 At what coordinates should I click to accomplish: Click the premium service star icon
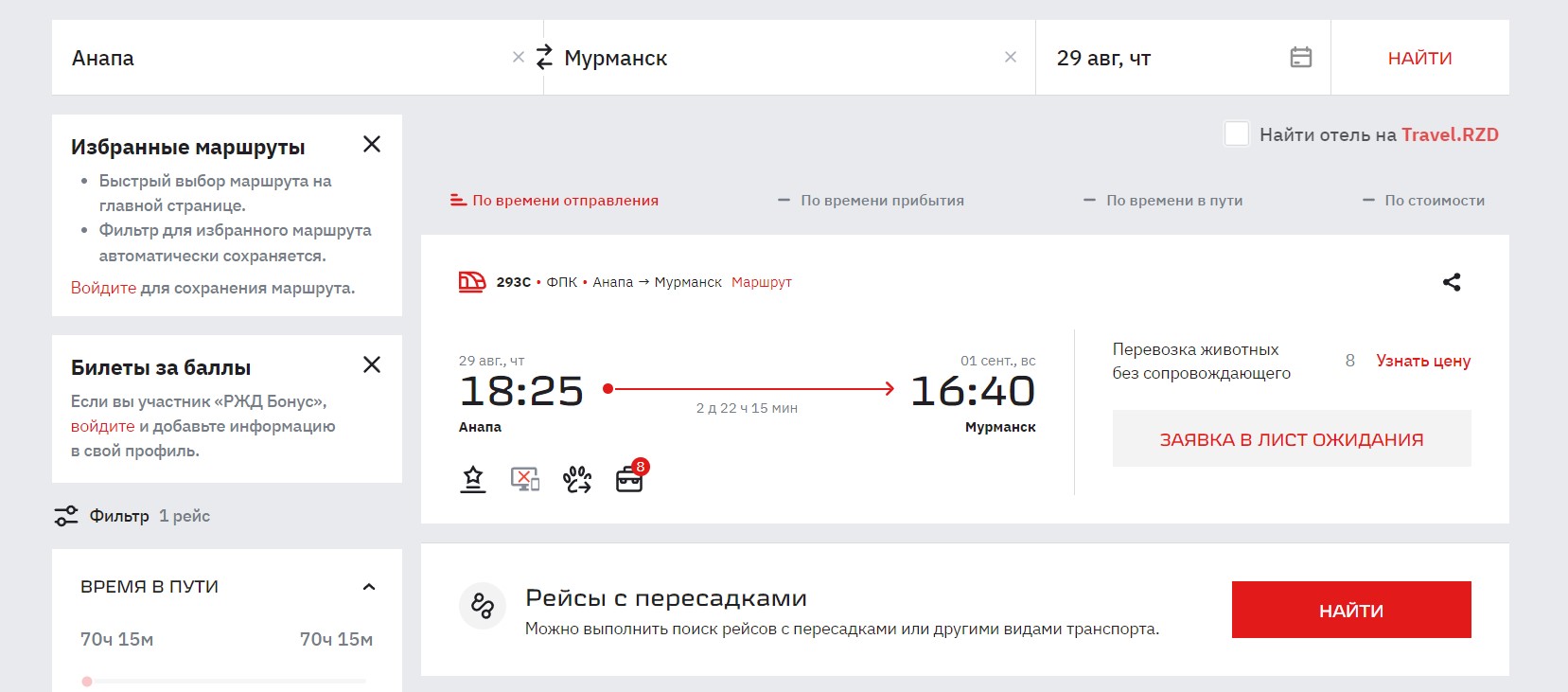click(x=473, y=480)
